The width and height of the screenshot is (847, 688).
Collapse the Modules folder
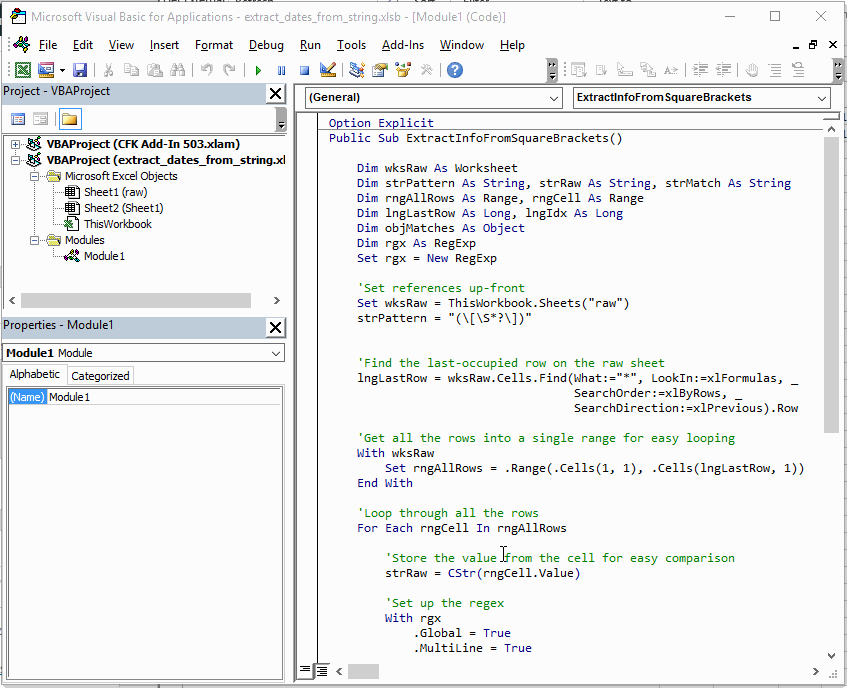(x=34, y=240)
